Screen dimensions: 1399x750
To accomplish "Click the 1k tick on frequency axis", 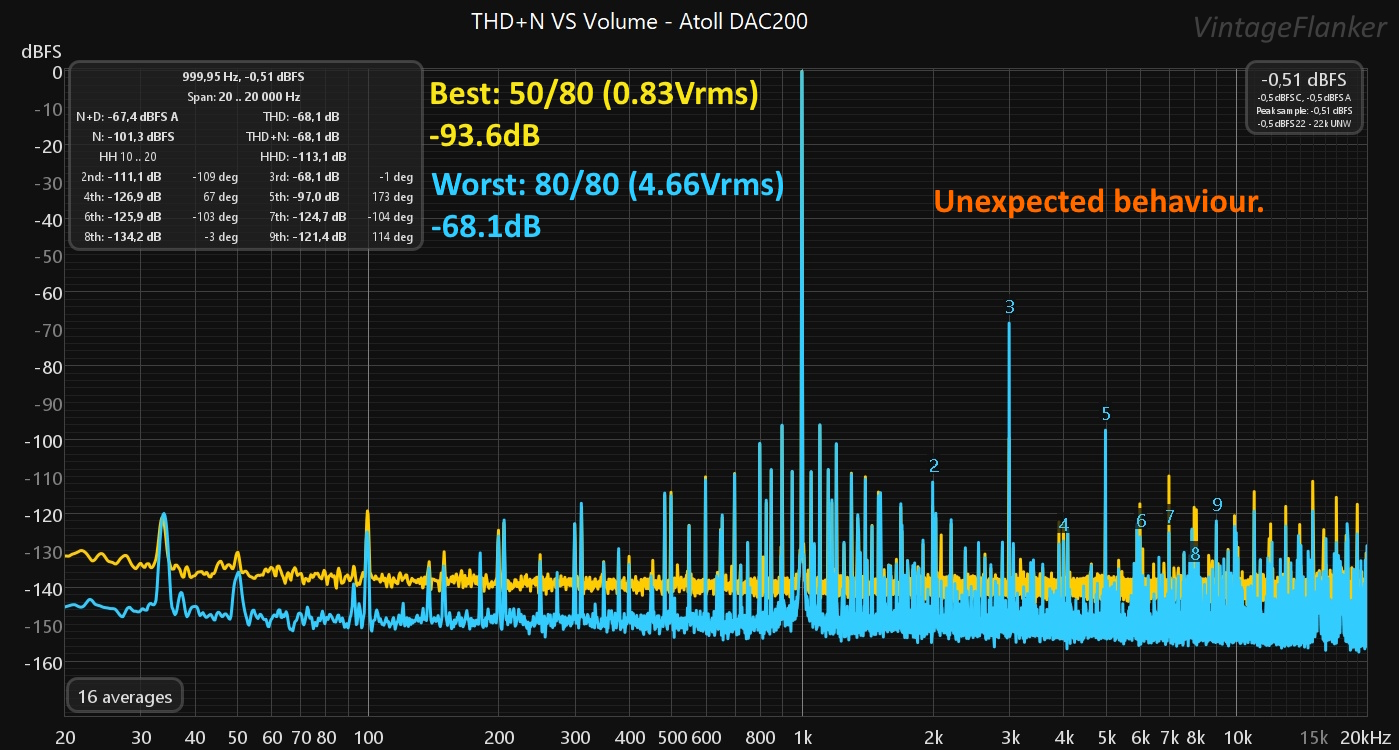I will [x=802, y=737].
